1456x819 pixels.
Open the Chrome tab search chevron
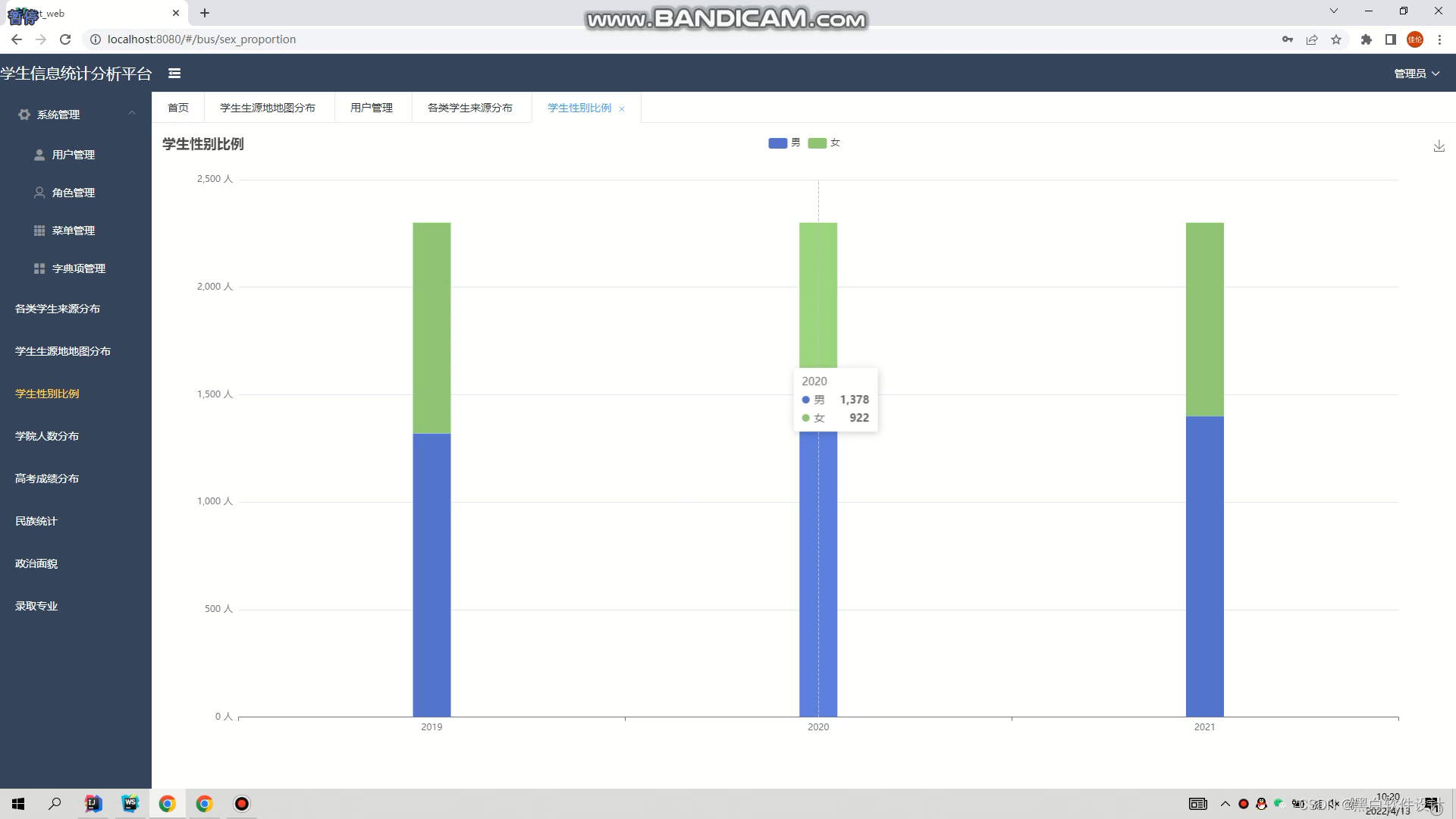pos(1334,11)
